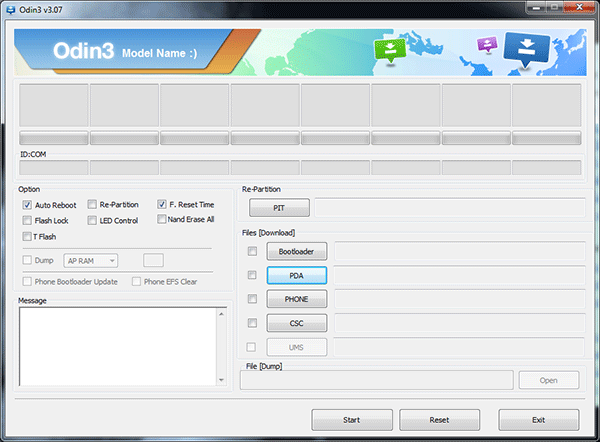Click the large blue download bubble icon
Screen dimensions: 600x442
[527, 50]
